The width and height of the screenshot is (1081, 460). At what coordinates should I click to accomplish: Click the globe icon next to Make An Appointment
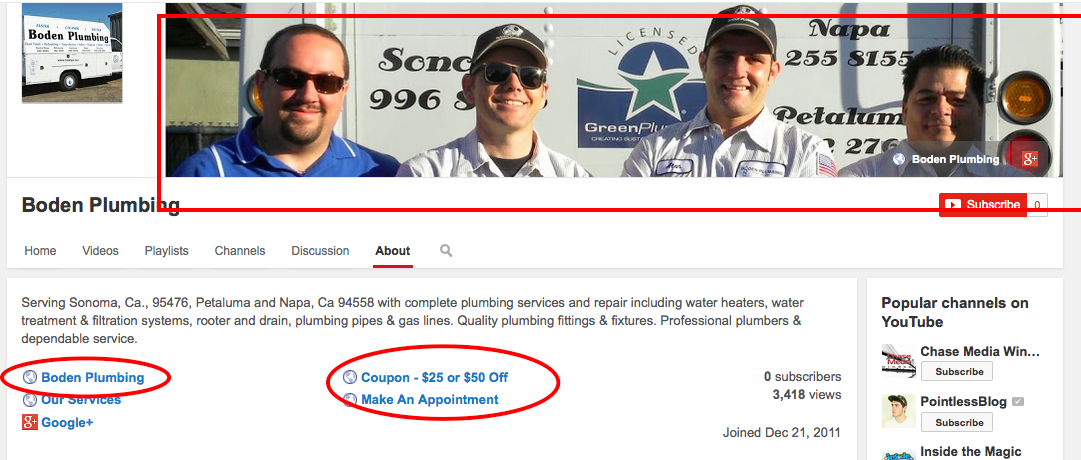point(350,399)
